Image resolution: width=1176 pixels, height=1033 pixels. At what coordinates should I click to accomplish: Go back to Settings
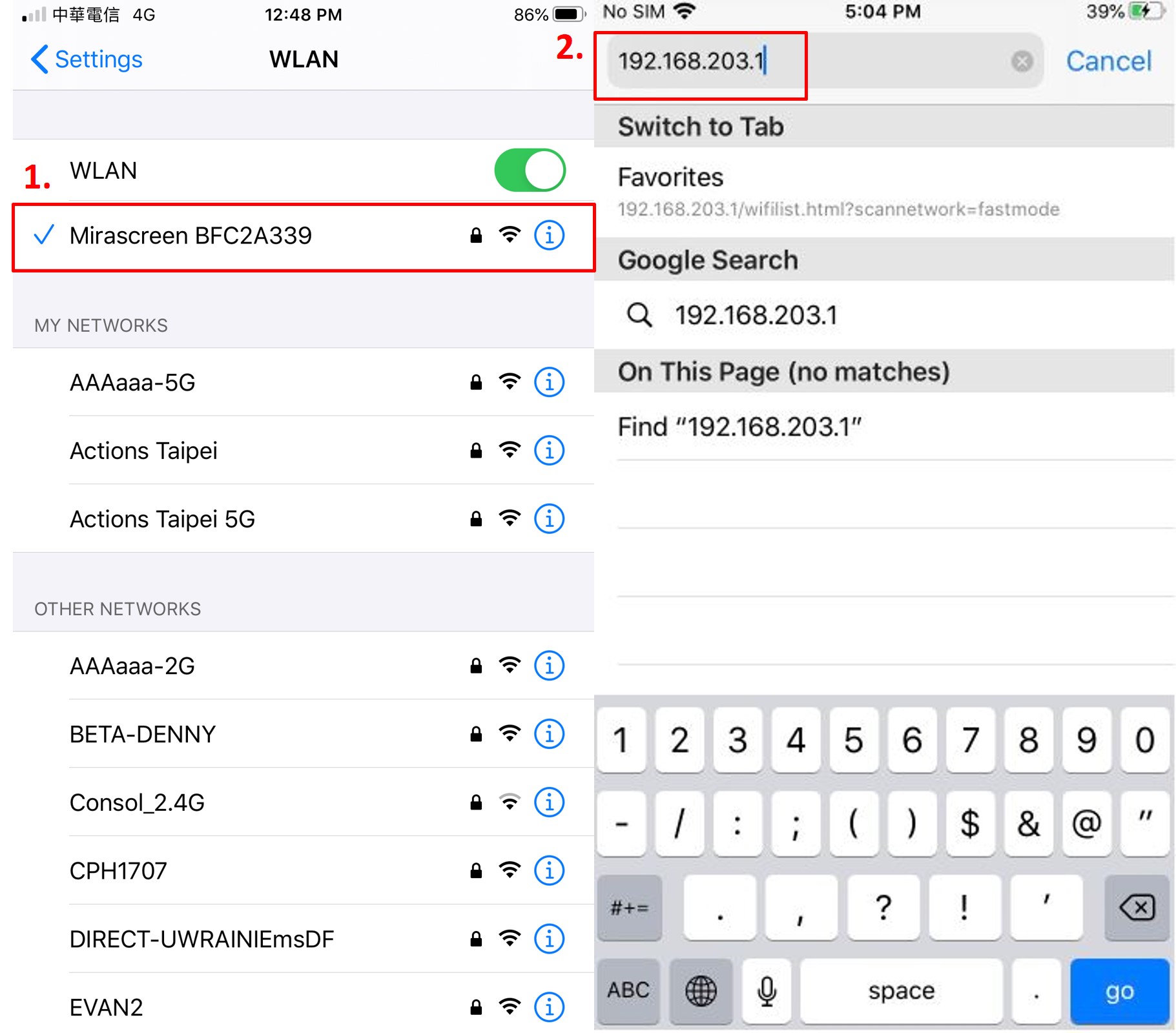pyautogui.click(x=87, y=59)
